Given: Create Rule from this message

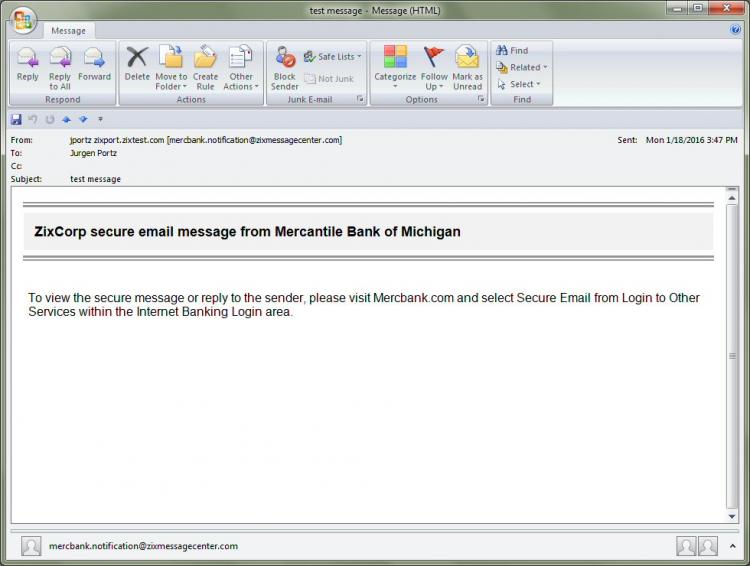Looking at the screenshot, I should (205, 68).
